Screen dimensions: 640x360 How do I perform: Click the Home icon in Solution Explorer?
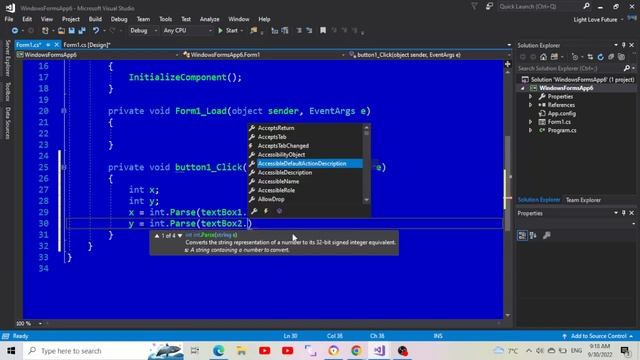(543, 57)
